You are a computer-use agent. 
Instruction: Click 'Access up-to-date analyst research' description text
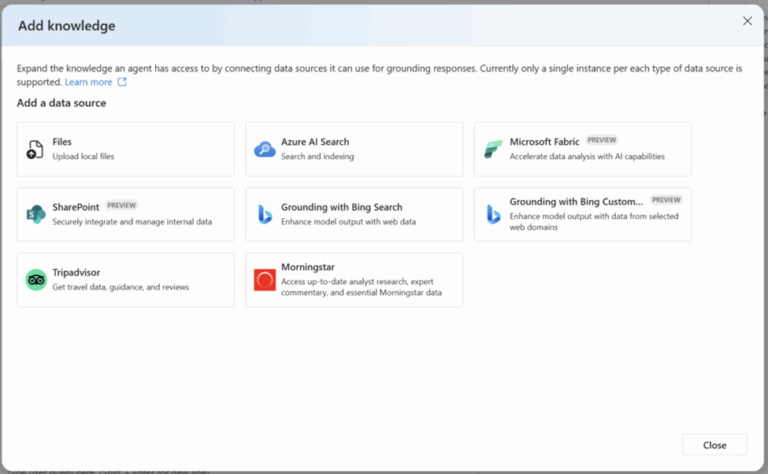(361, 287)
